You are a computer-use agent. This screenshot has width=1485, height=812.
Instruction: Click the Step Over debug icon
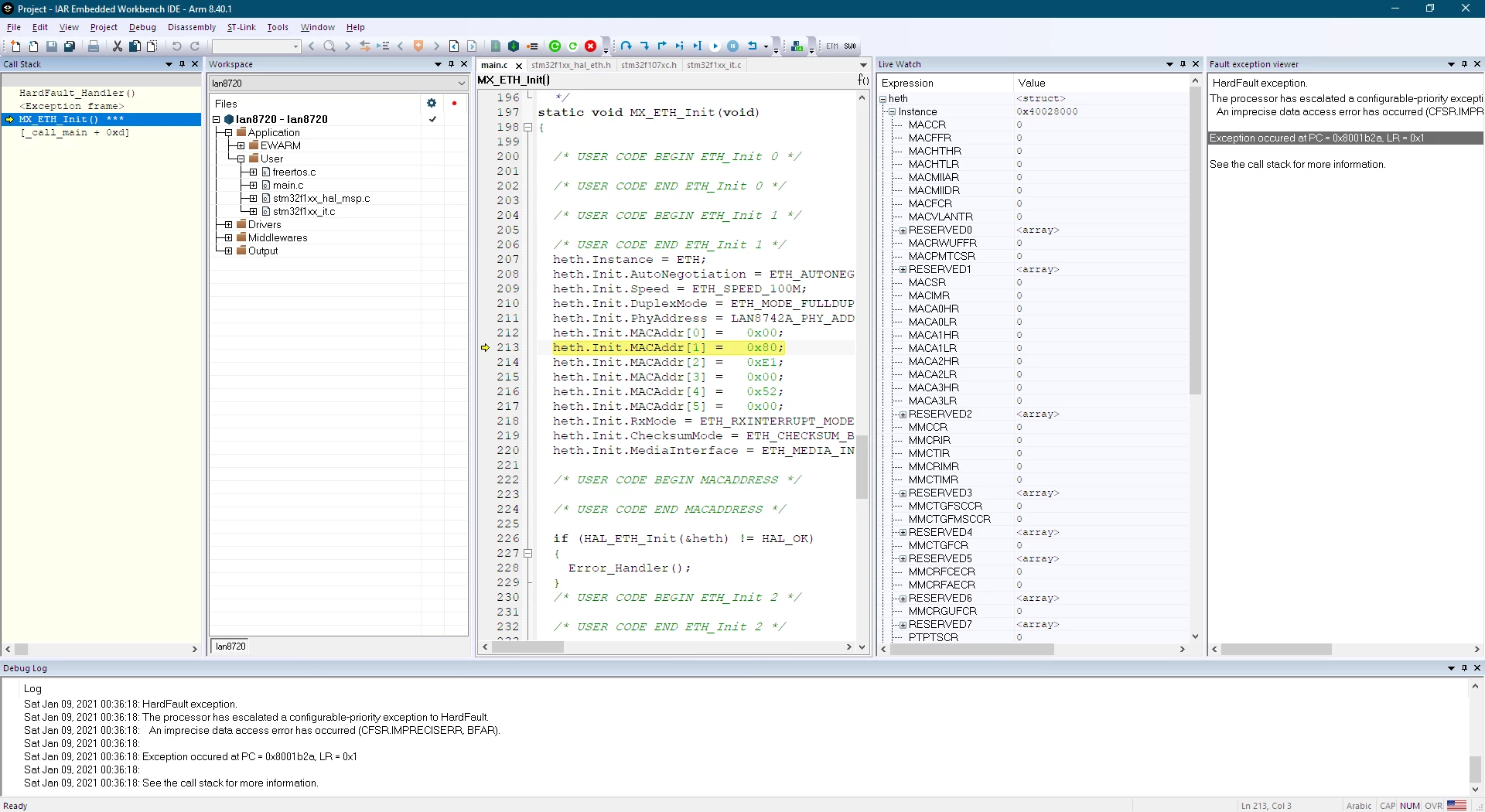(x=626, y=46)
